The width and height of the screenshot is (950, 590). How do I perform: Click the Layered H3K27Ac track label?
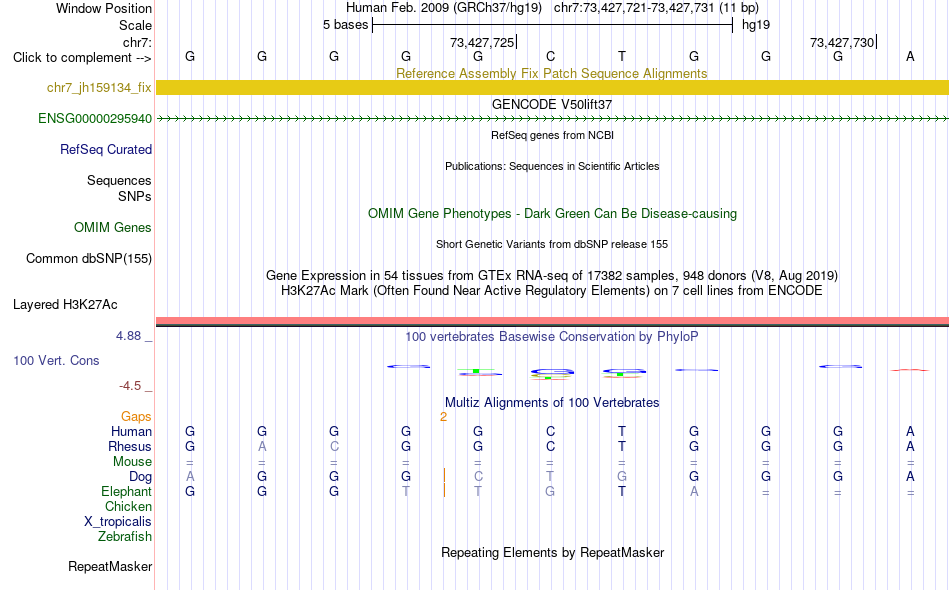(65, 305)
